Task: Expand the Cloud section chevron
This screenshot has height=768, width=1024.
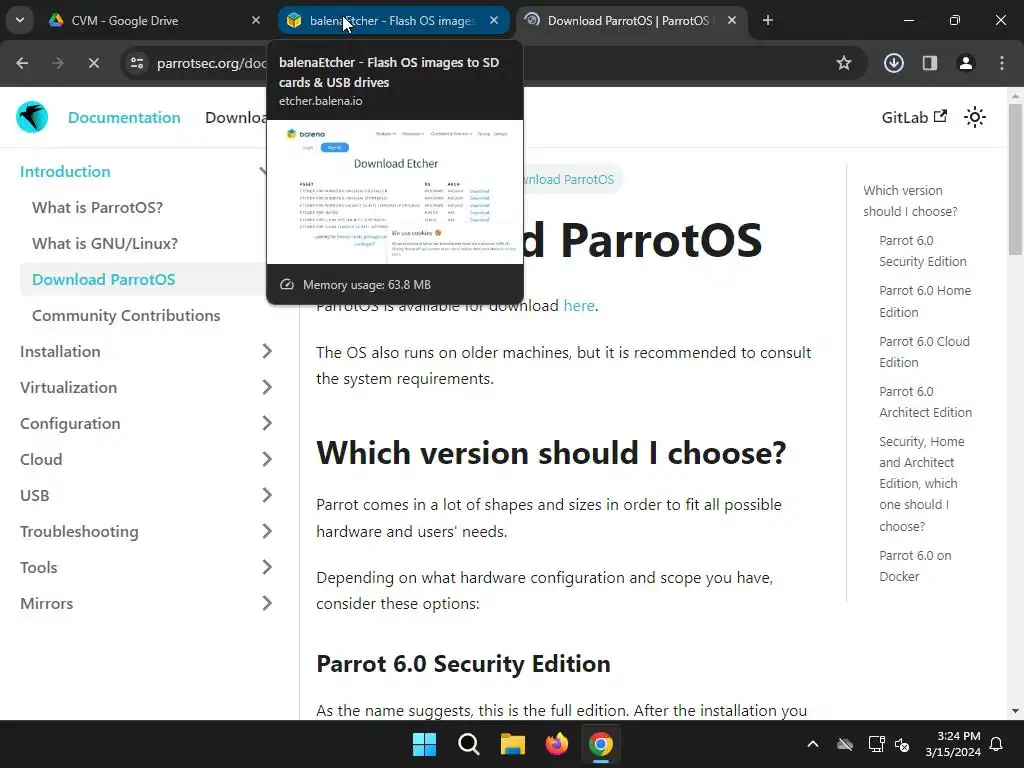Action: [266, 459]
